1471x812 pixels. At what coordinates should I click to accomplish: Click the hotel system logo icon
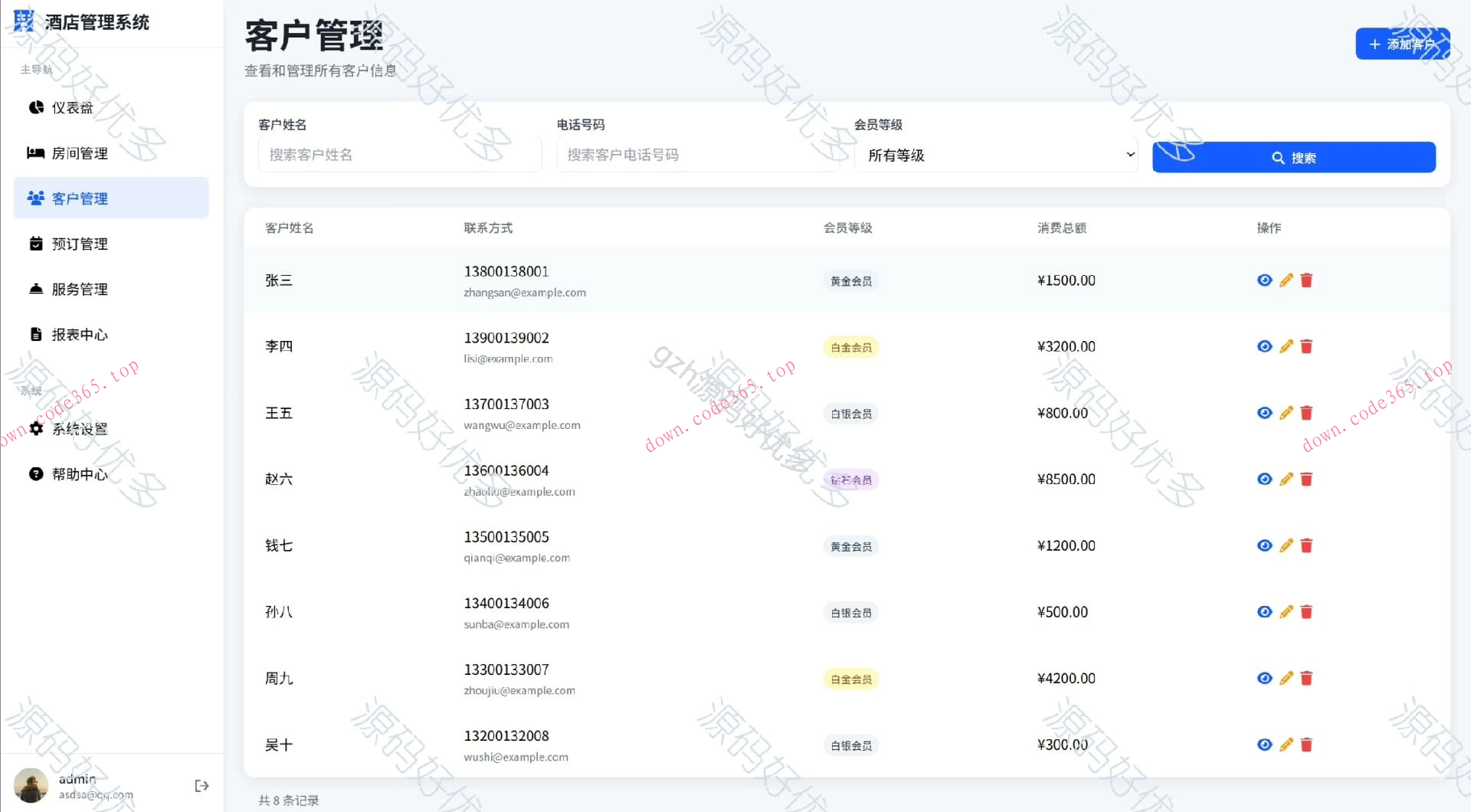(x=24, y=21)
